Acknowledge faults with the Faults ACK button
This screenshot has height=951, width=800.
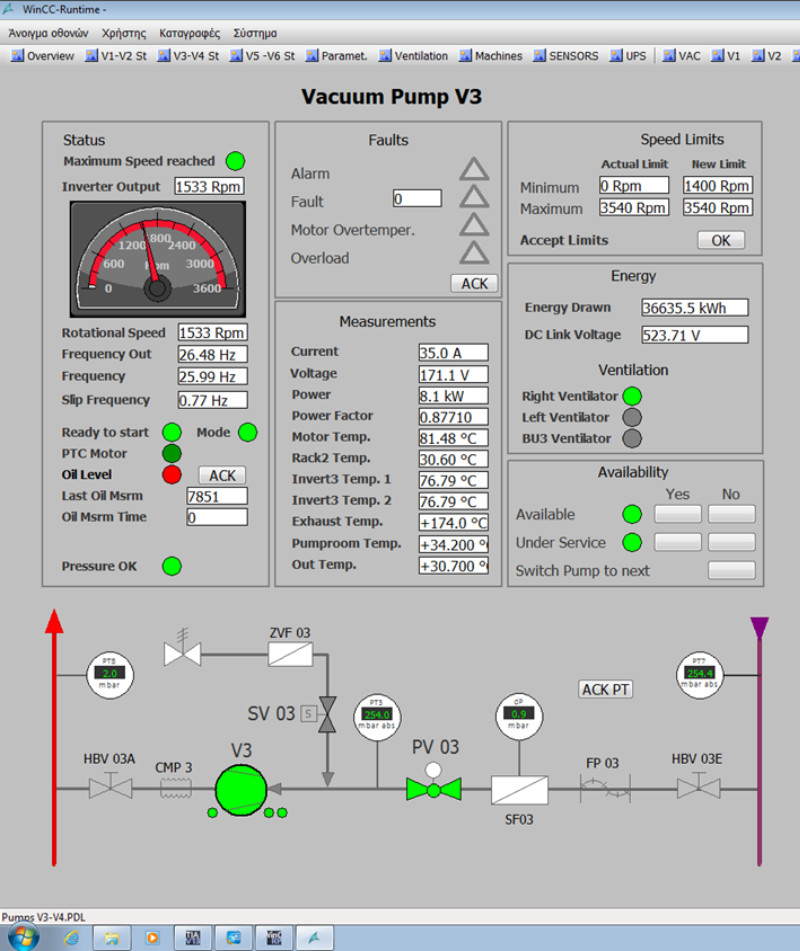point(474,283)
